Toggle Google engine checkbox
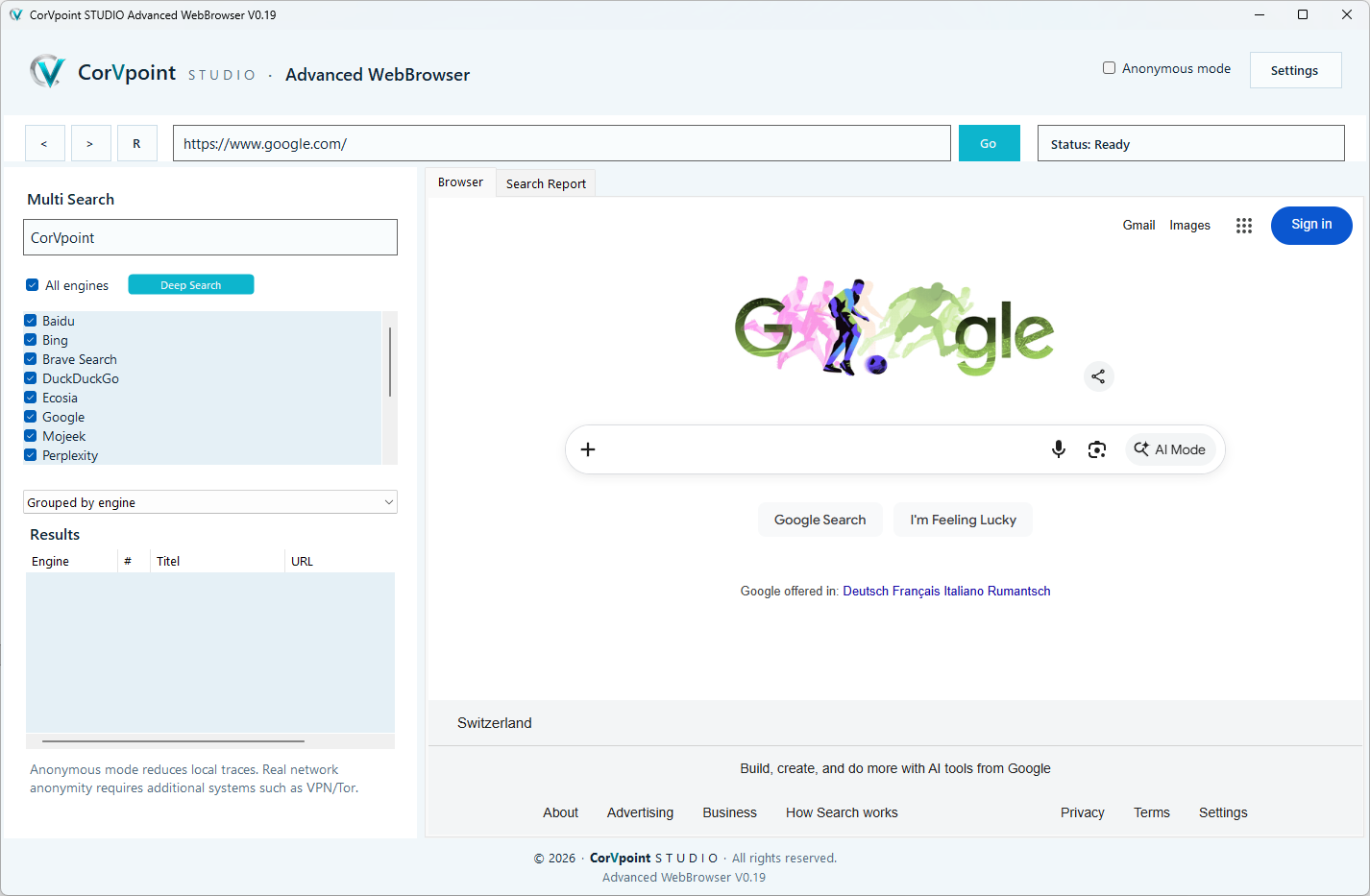The image size is (1370, 896). pos(31,417)
